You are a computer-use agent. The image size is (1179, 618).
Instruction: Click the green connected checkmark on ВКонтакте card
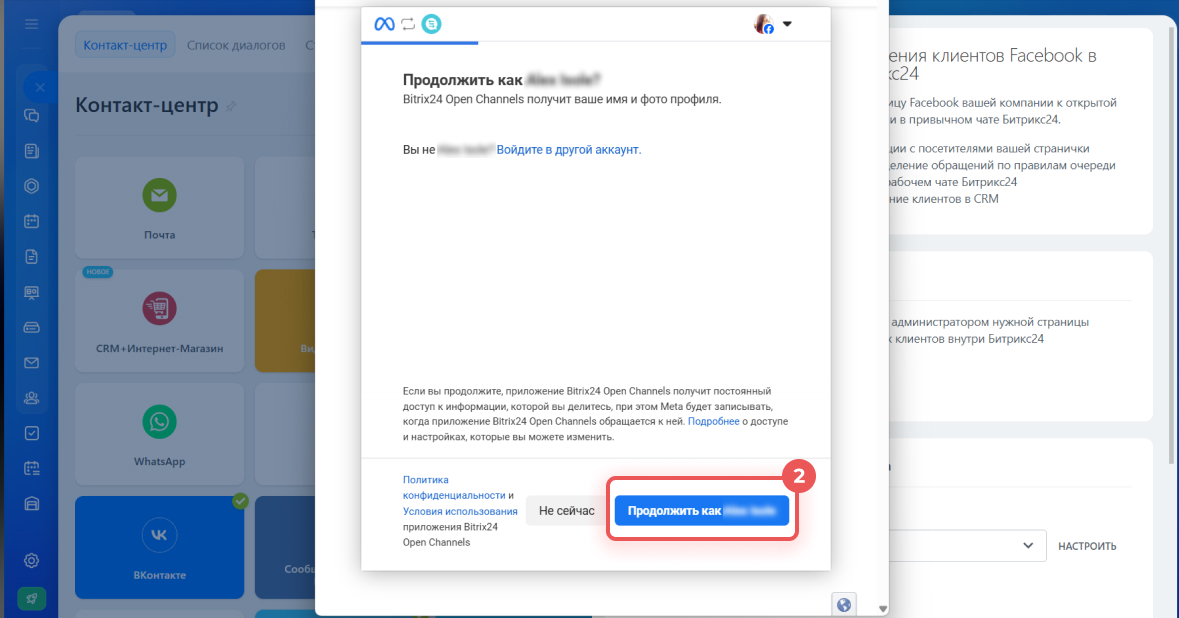(x=241, y=501)
